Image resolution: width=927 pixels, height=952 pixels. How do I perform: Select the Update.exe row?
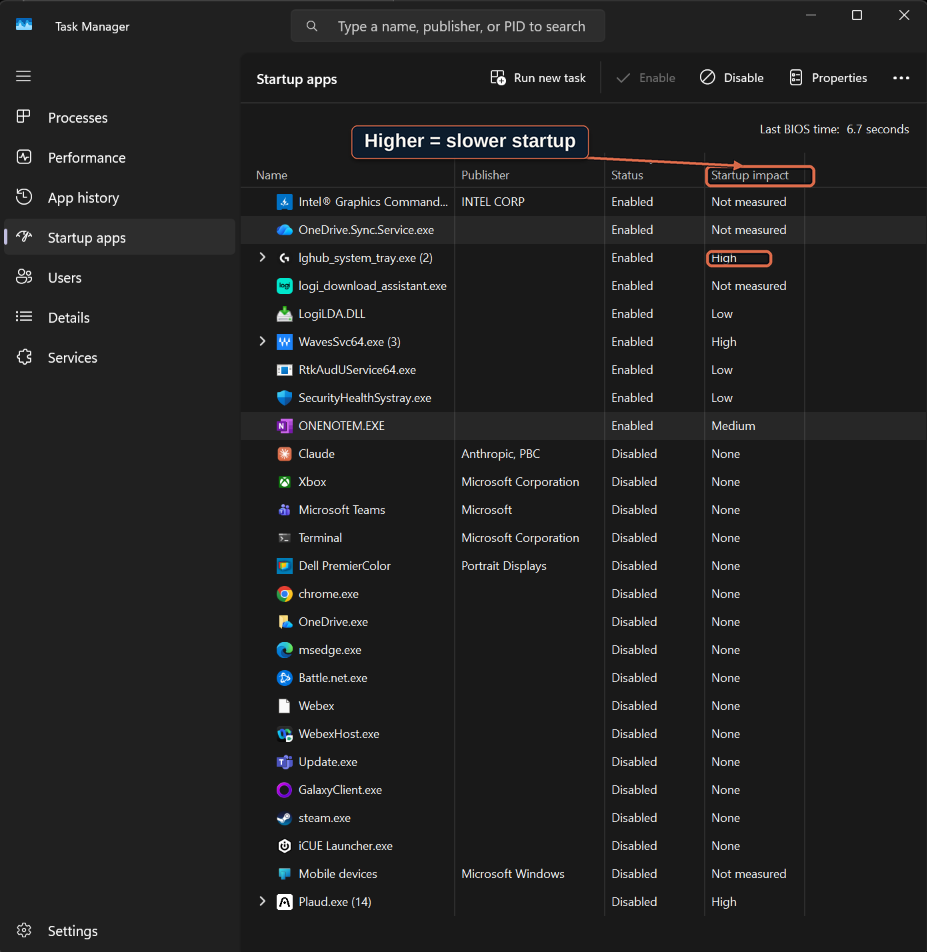pos(583,761)
